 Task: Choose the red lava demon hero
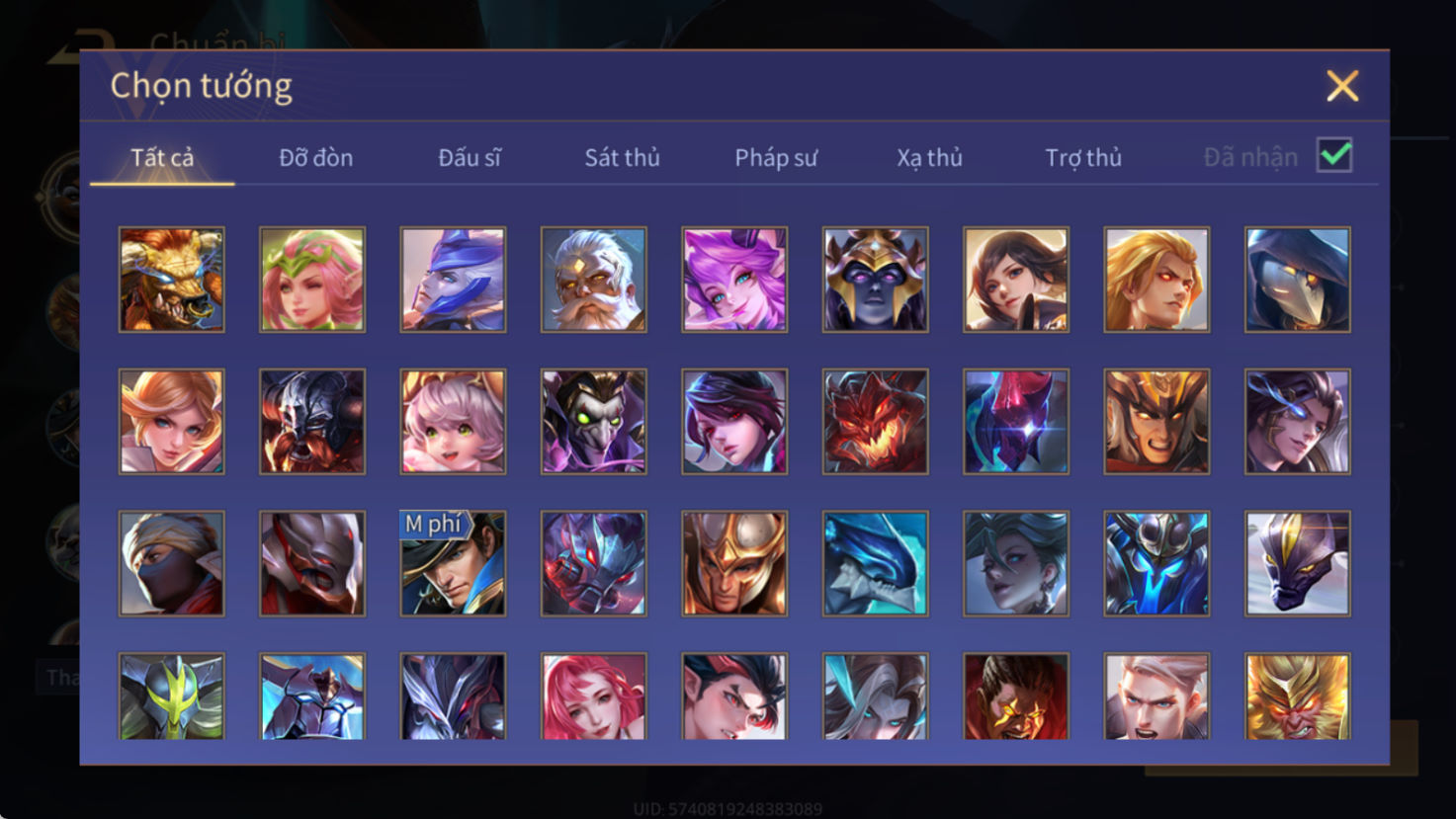tap(875, 422)
